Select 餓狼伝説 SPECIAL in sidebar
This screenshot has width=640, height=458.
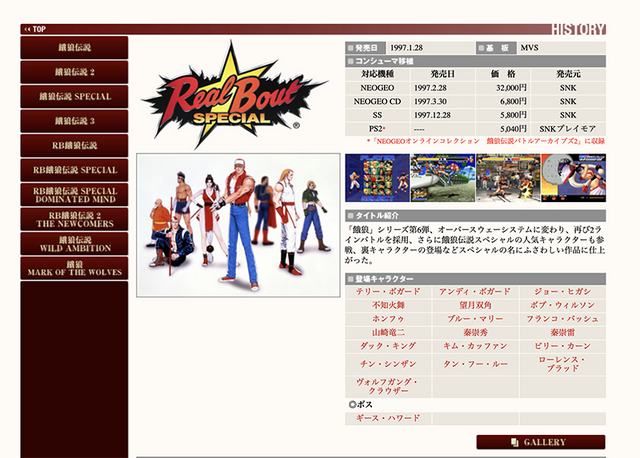[74, 97]
